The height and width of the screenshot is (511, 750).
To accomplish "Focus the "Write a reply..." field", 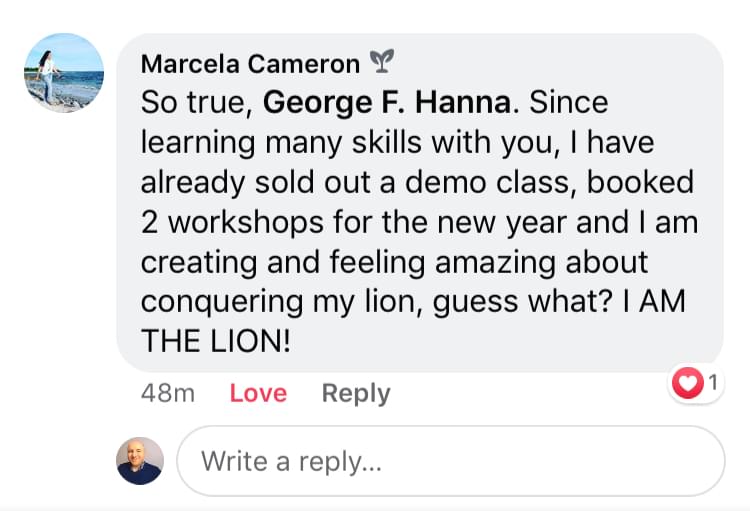I will 450,461.
